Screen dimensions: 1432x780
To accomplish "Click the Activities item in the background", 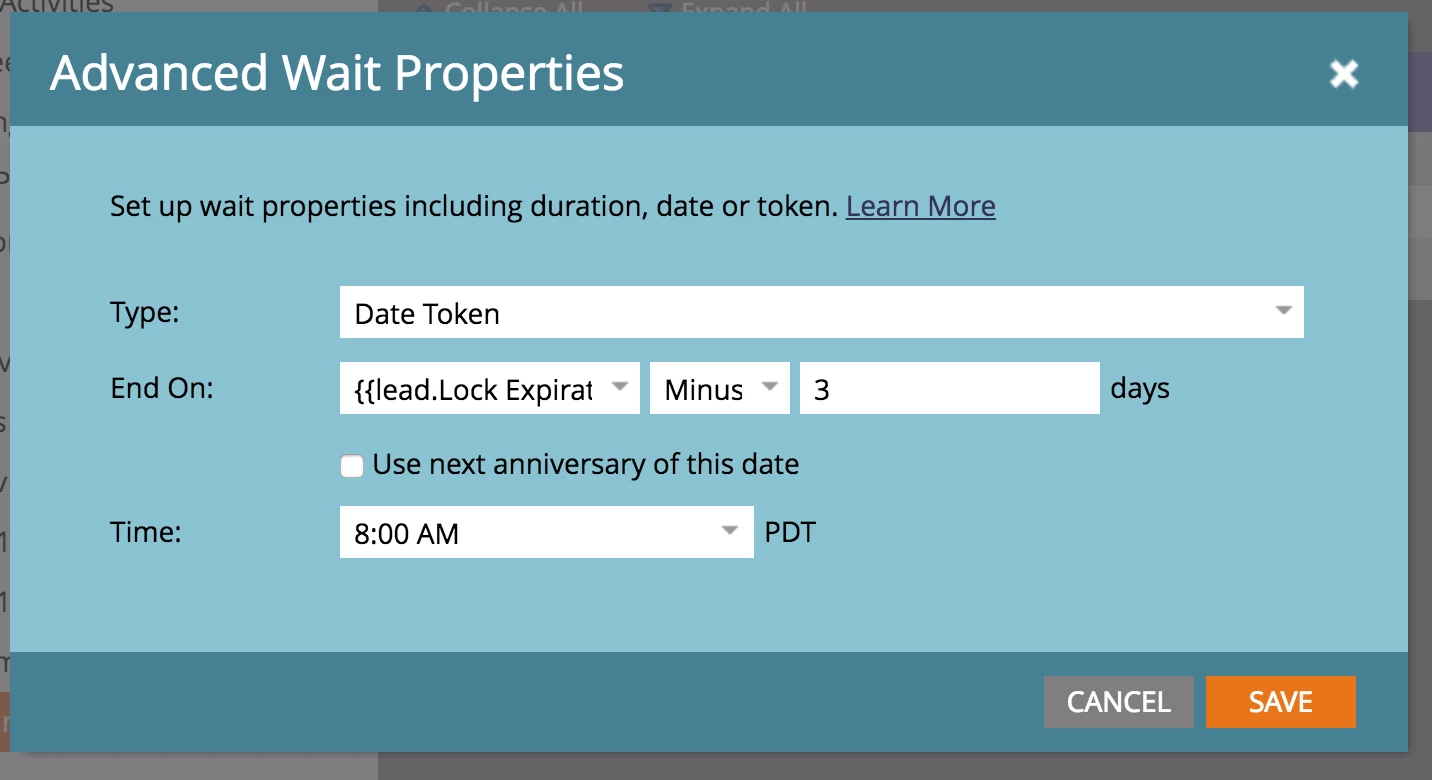I will point(57,7).
